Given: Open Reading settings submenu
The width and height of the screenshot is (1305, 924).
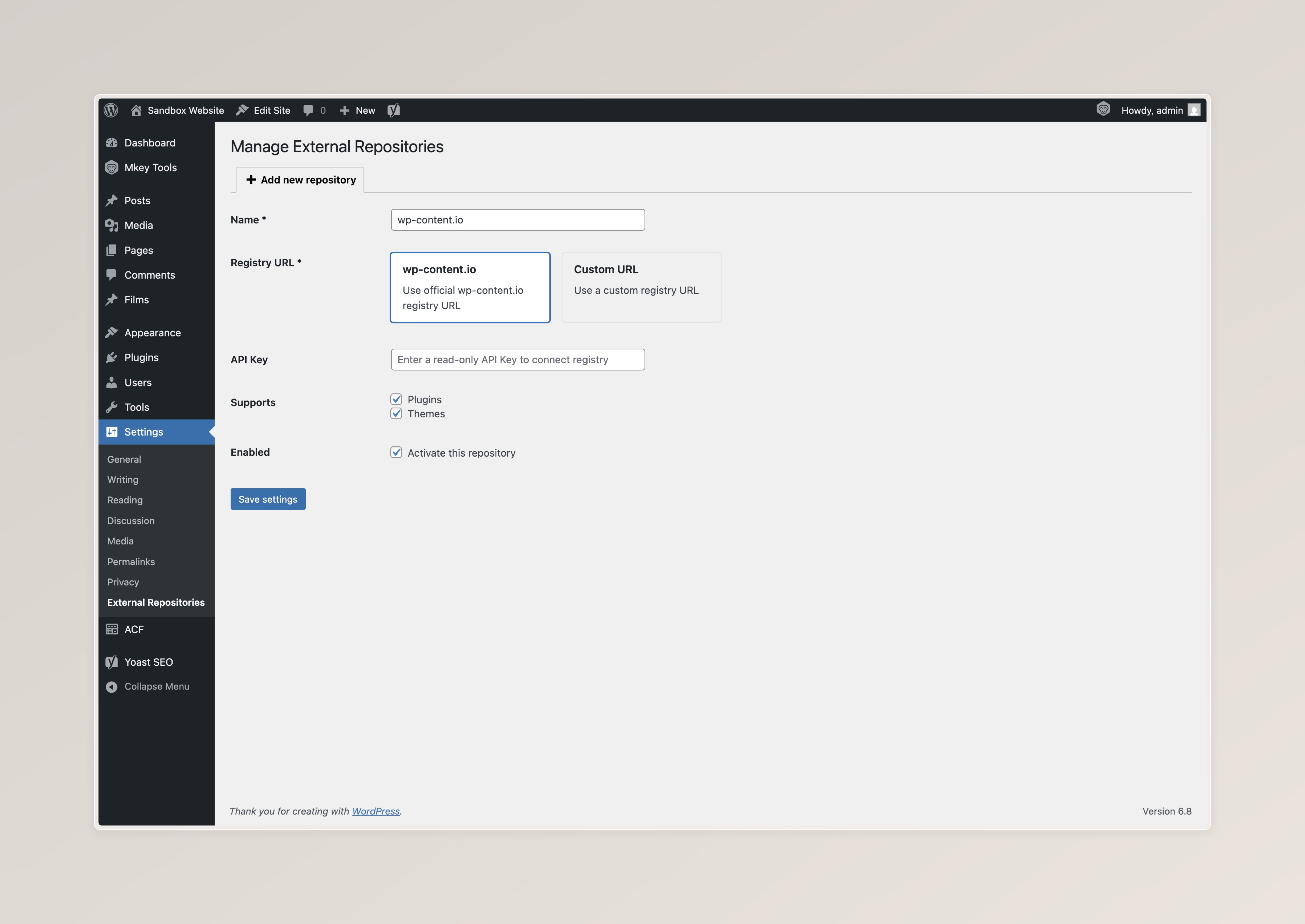Looking at the screenshot, I should [125, 500].
